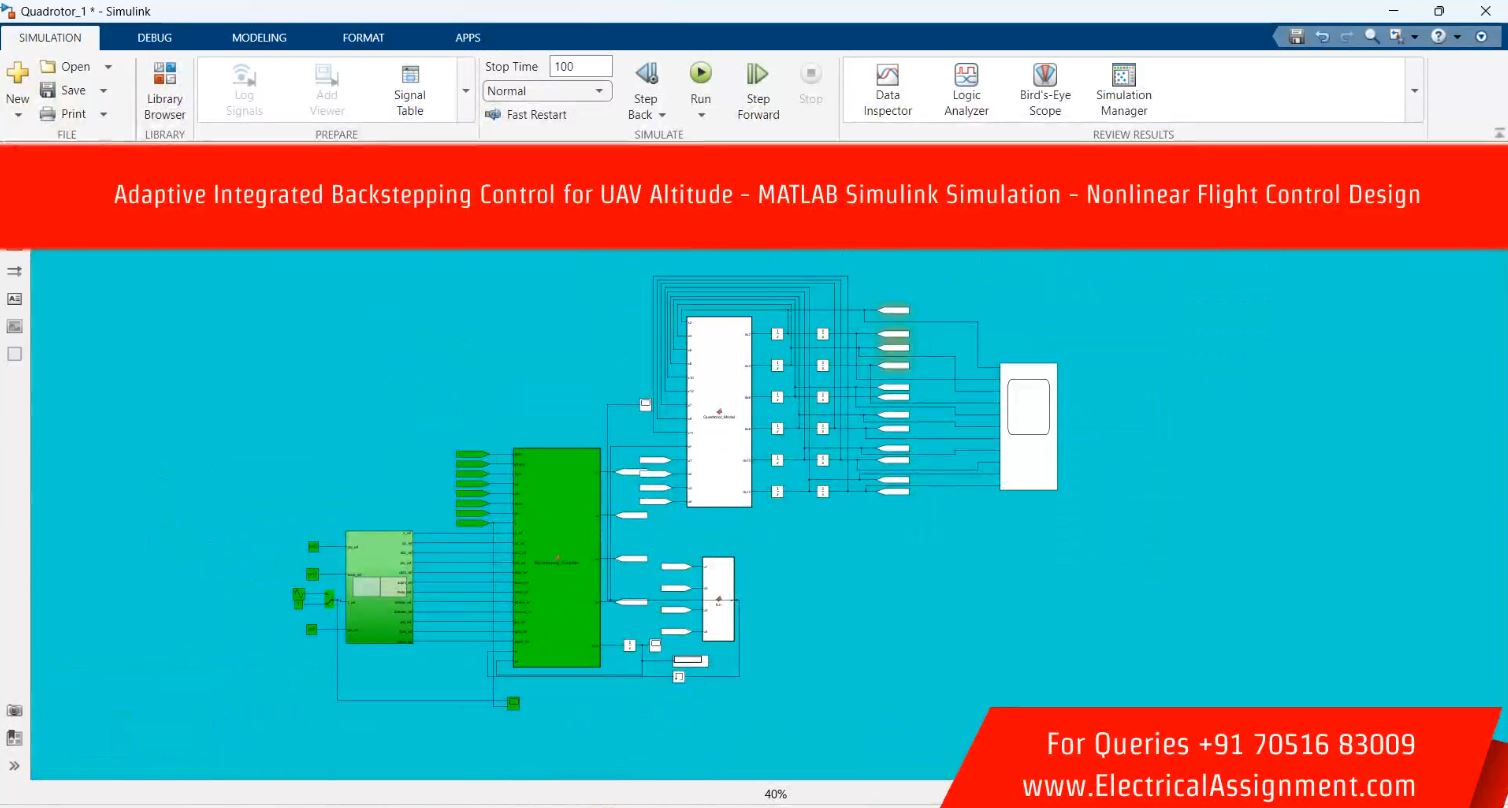The height and width of the screenshot is (808, 1508).
Task: Open the Data Inspector
Action: pyautogui.click(x=887, y=90)
